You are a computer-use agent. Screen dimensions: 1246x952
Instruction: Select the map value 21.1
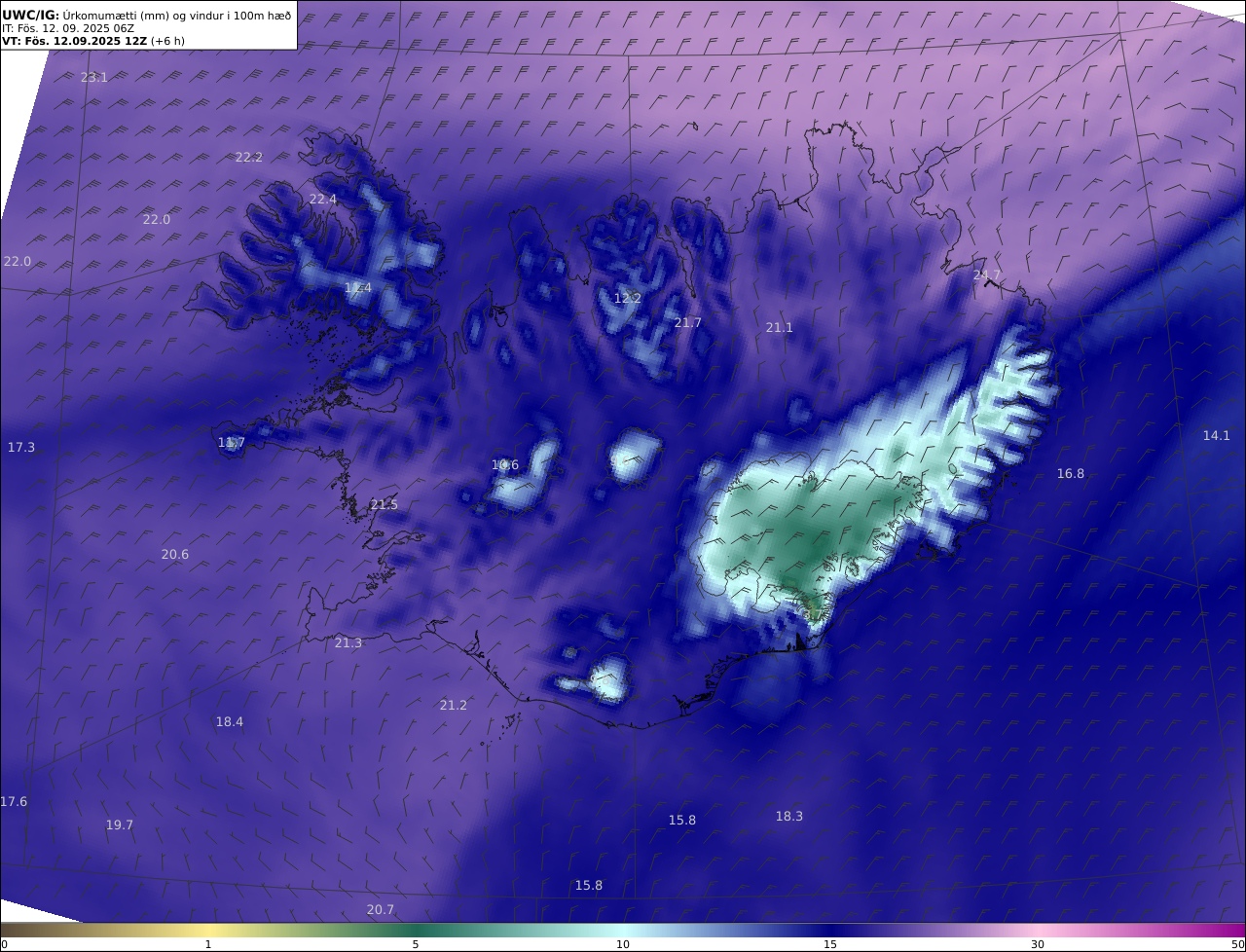pyautogui.click(x=780, y=328)
